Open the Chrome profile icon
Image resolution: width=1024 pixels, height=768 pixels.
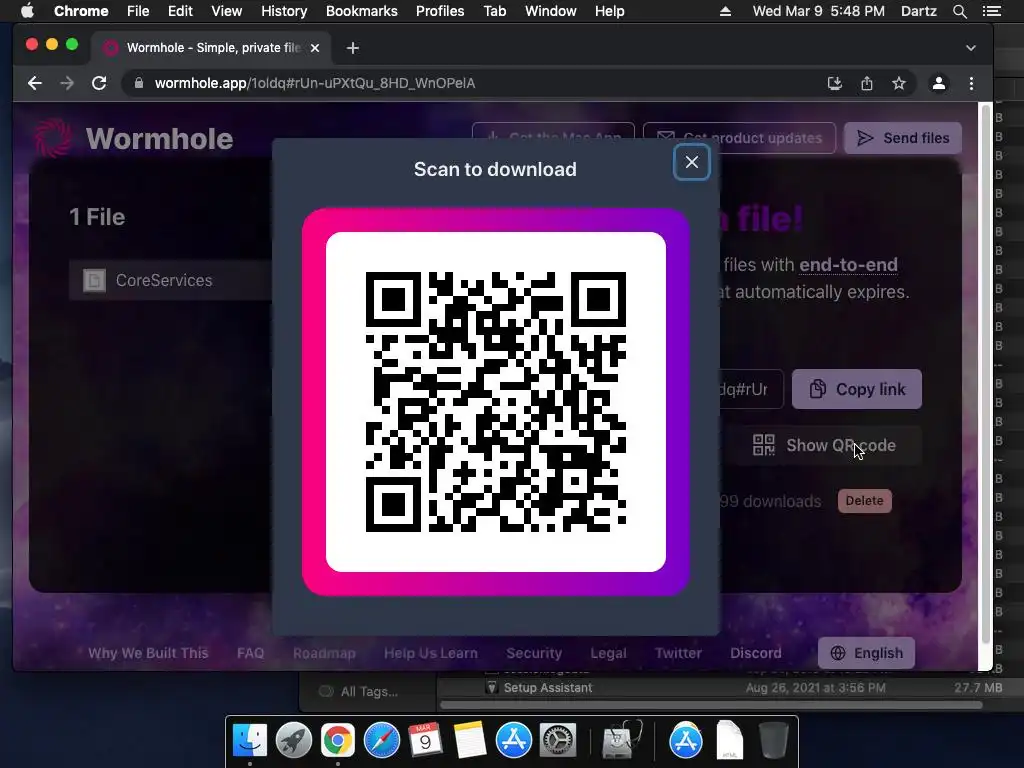pos(939,83)
